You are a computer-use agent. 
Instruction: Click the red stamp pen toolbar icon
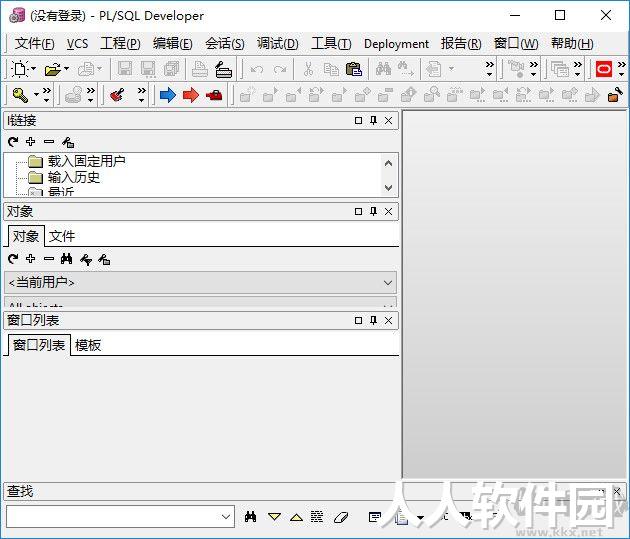tap(117, 95)
